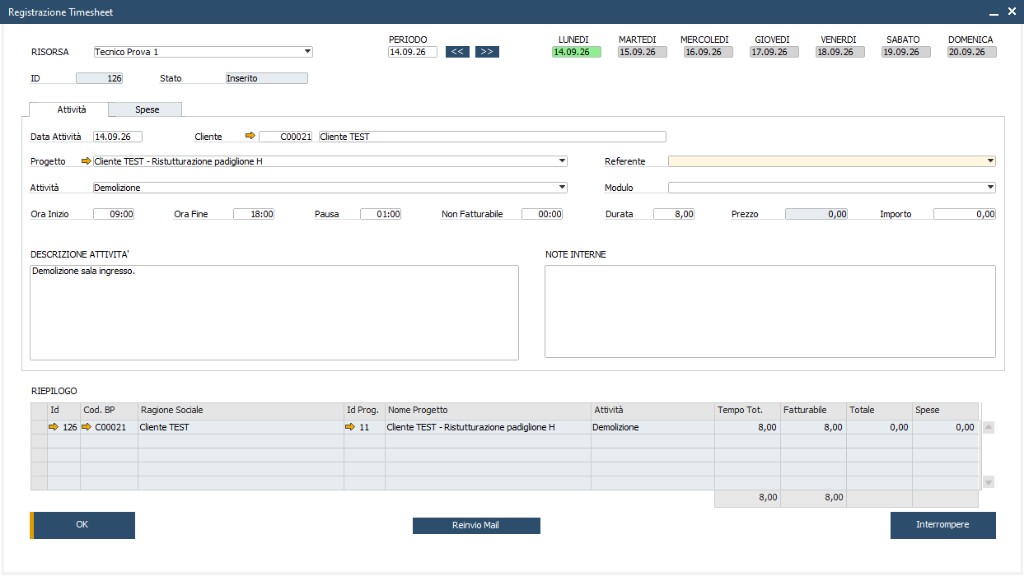The height and width of the screenshot is (576, 1024).
Task: Click the Cliente code field C00021
Action: [x=285, y=136]
